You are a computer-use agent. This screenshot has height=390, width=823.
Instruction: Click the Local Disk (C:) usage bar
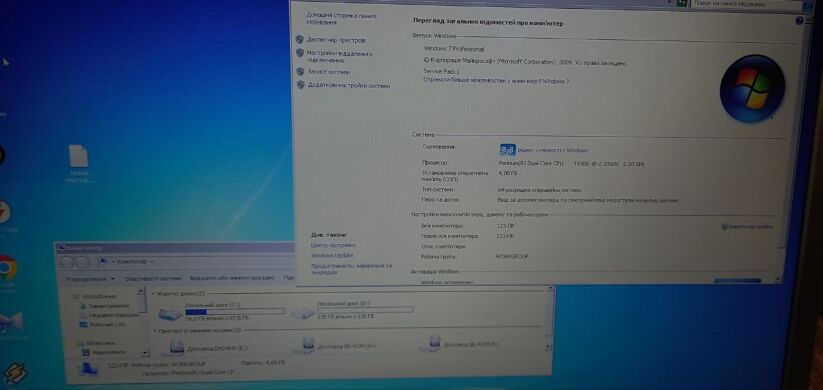coord(235,312)
